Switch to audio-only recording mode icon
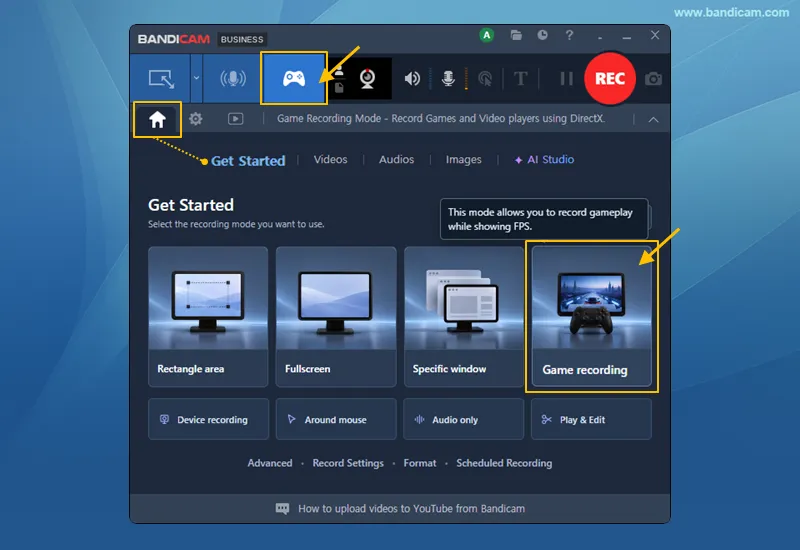The height and width of the screenshot is (550, 800). [233, 79]
